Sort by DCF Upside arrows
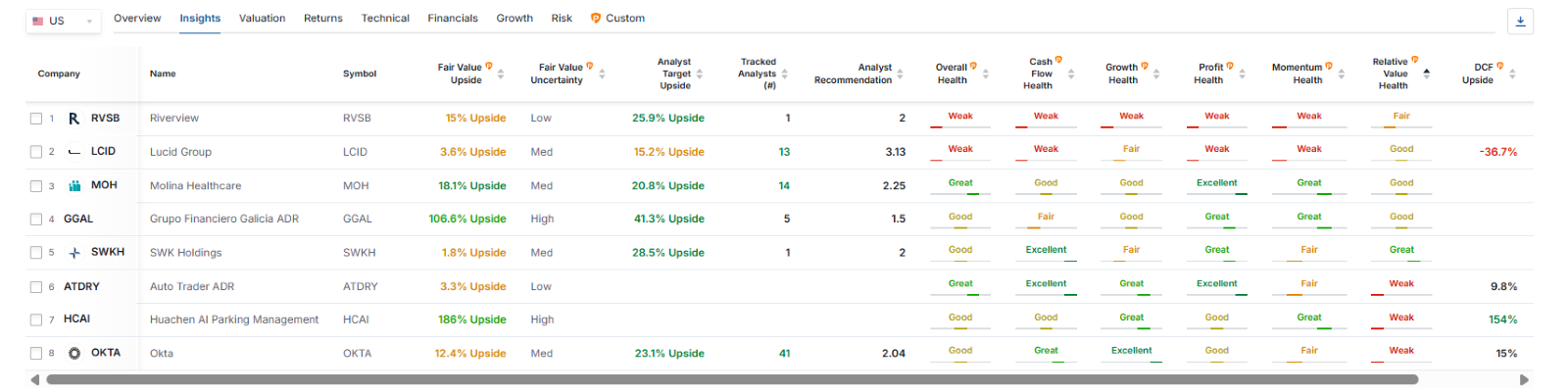Screen dimensions: 1568x392 (1512, 73)
